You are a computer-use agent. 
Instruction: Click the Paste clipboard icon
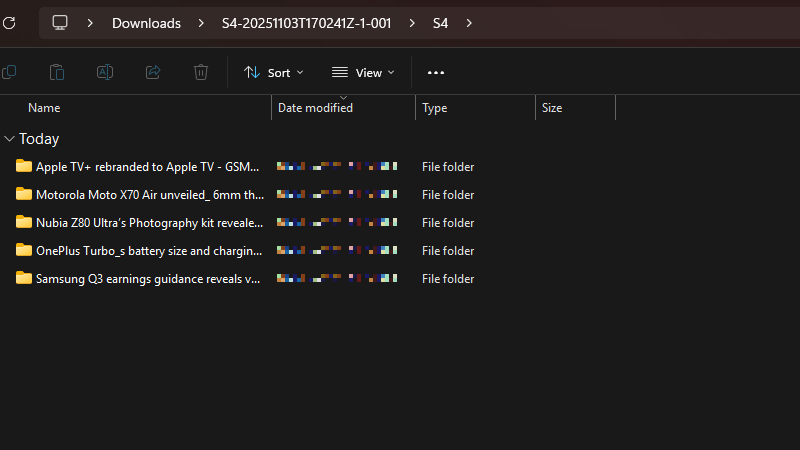click(57, 72)
